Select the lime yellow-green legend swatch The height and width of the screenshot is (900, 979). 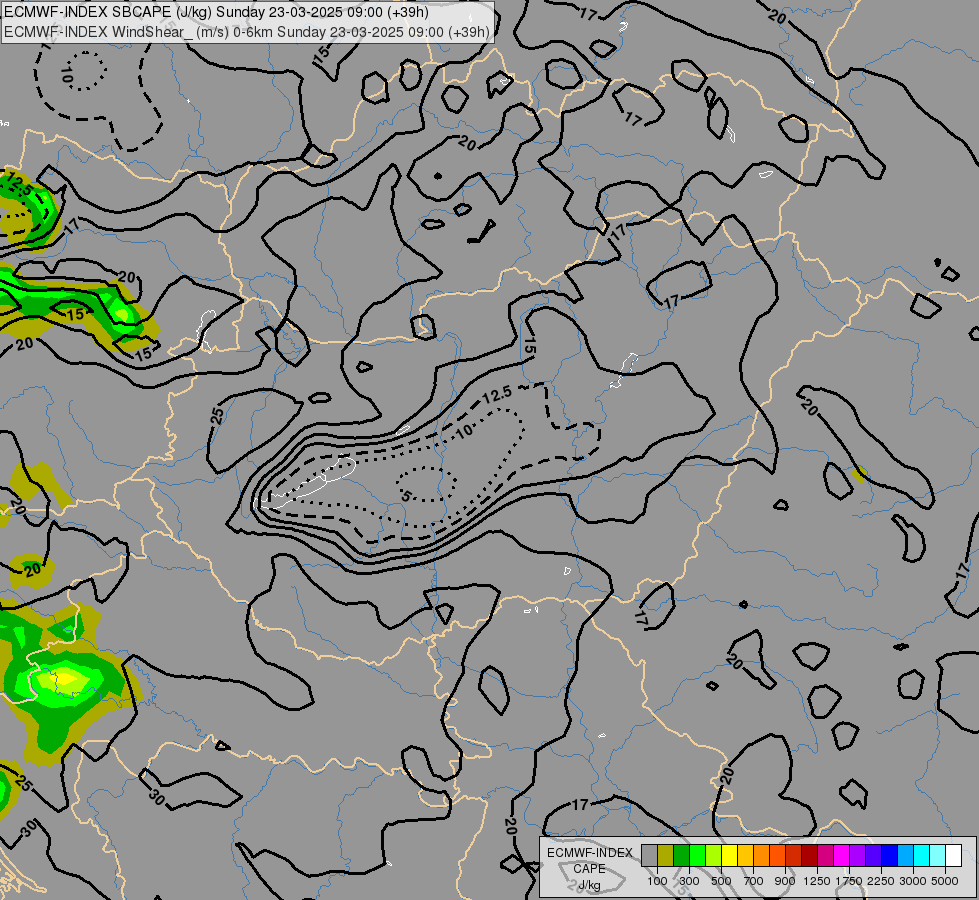714,856
